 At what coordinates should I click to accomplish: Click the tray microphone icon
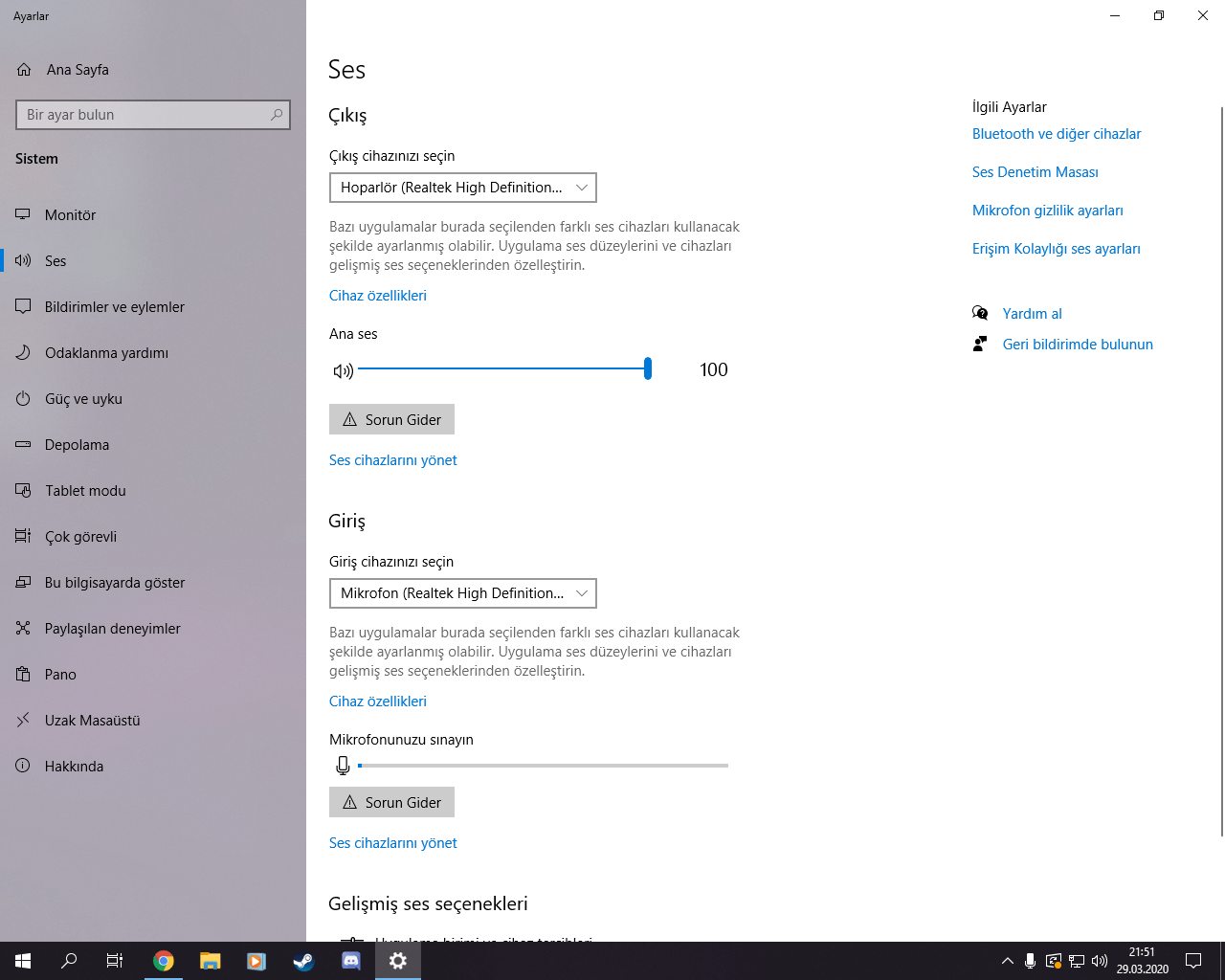[1030, 961]
